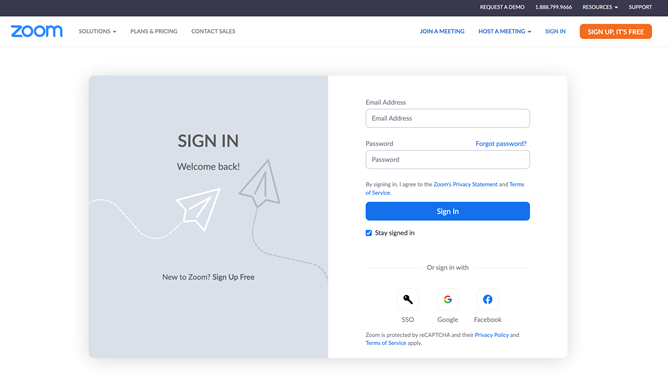Click the Google label text
The image size is (668, 382).
[x=447, y=319]
